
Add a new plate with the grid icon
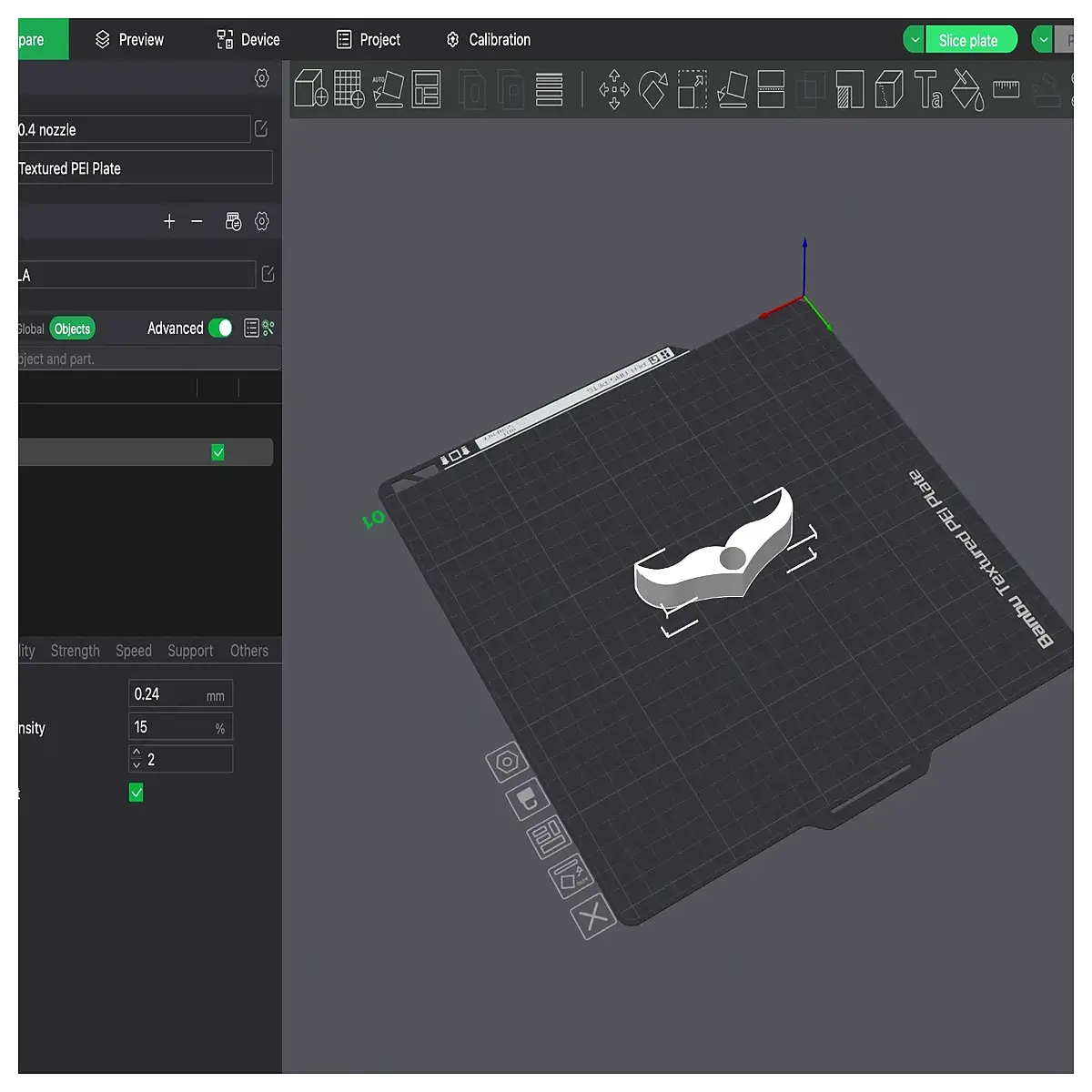(349, 89)
